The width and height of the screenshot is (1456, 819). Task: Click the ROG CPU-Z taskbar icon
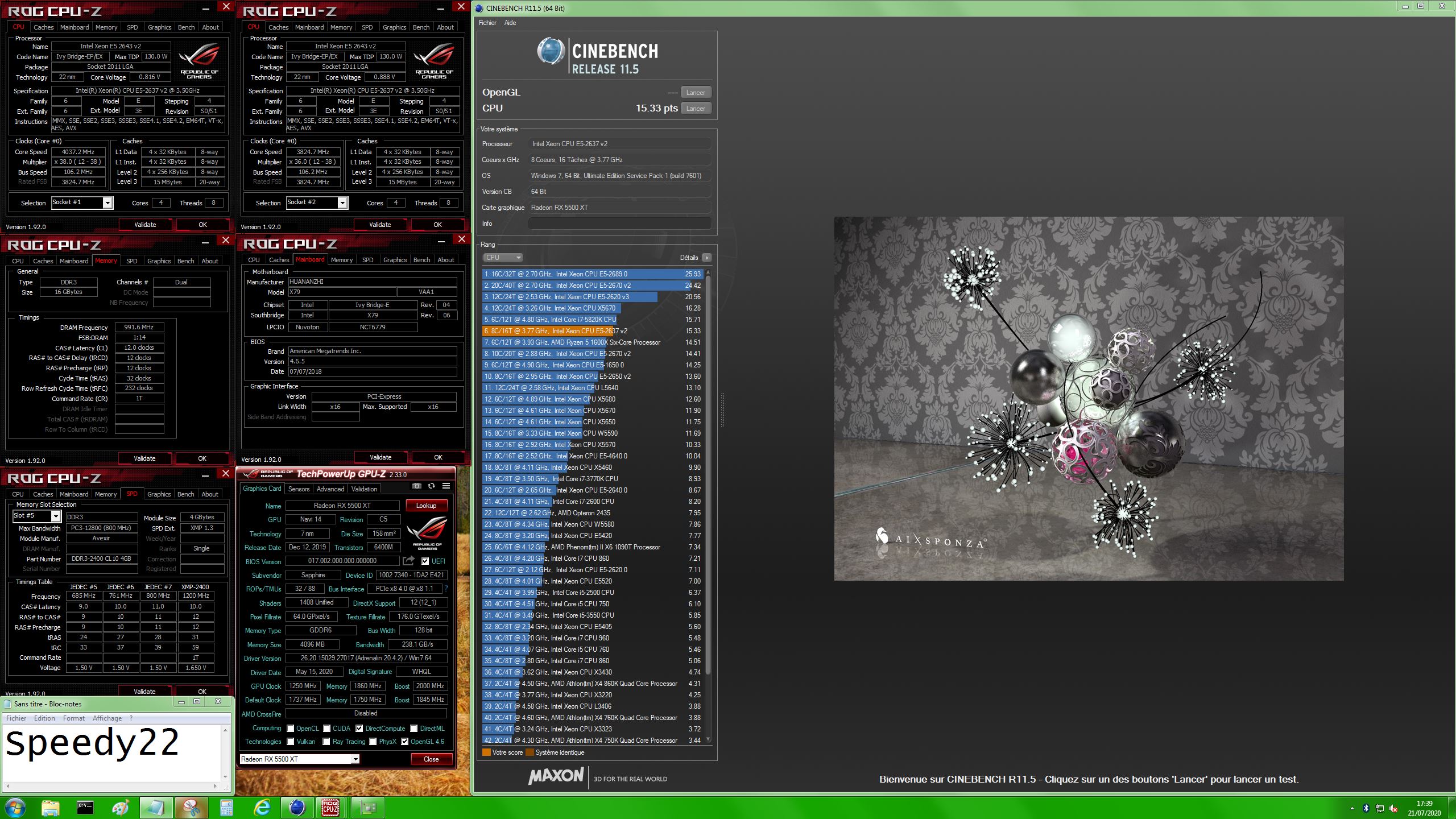point(331,808)
